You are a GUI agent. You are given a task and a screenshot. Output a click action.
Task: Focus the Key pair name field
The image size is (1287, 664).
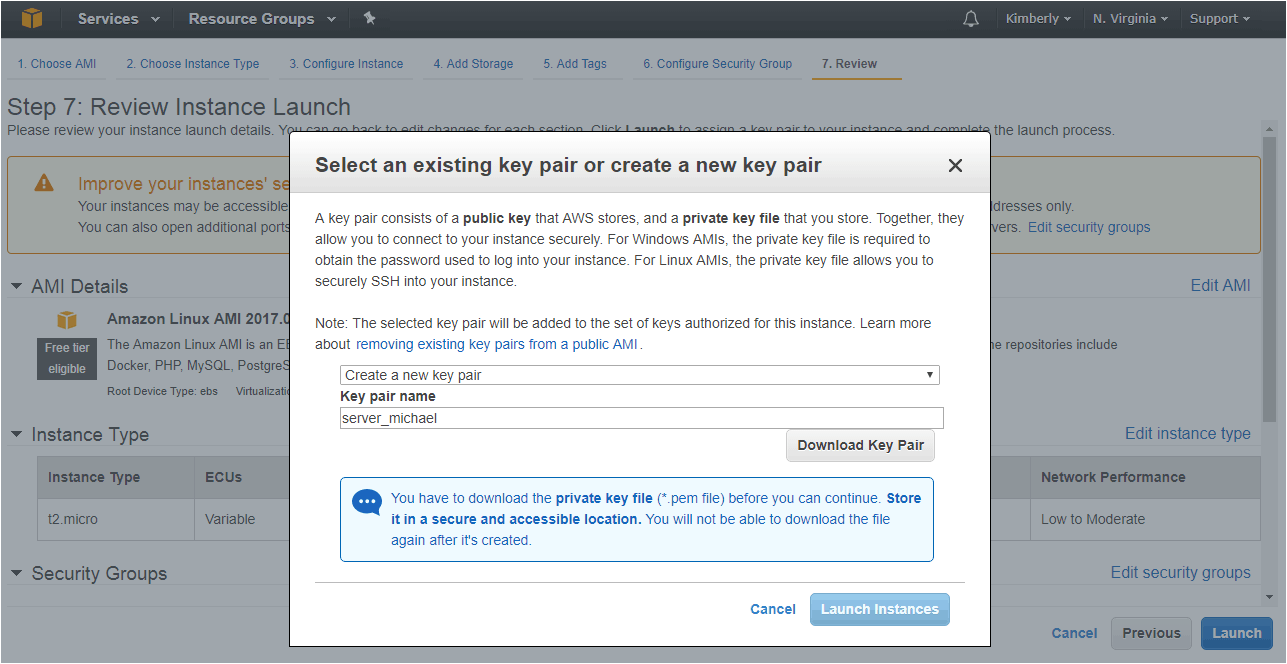642,418
